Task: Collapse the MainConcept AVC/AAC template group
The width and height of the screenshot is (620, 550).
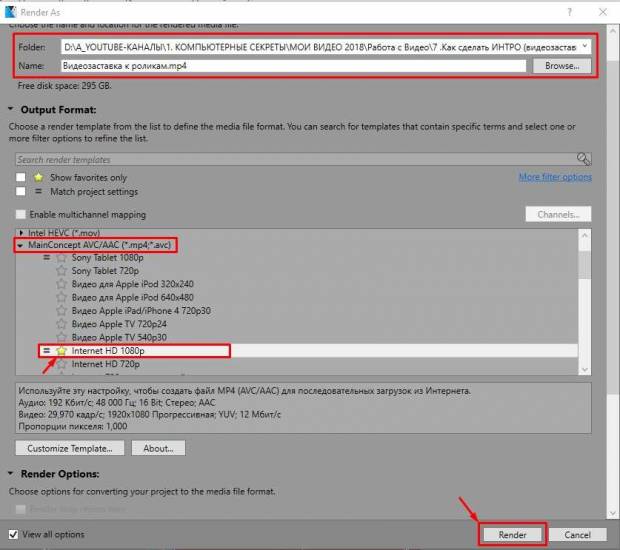Action: click(20, 245)
